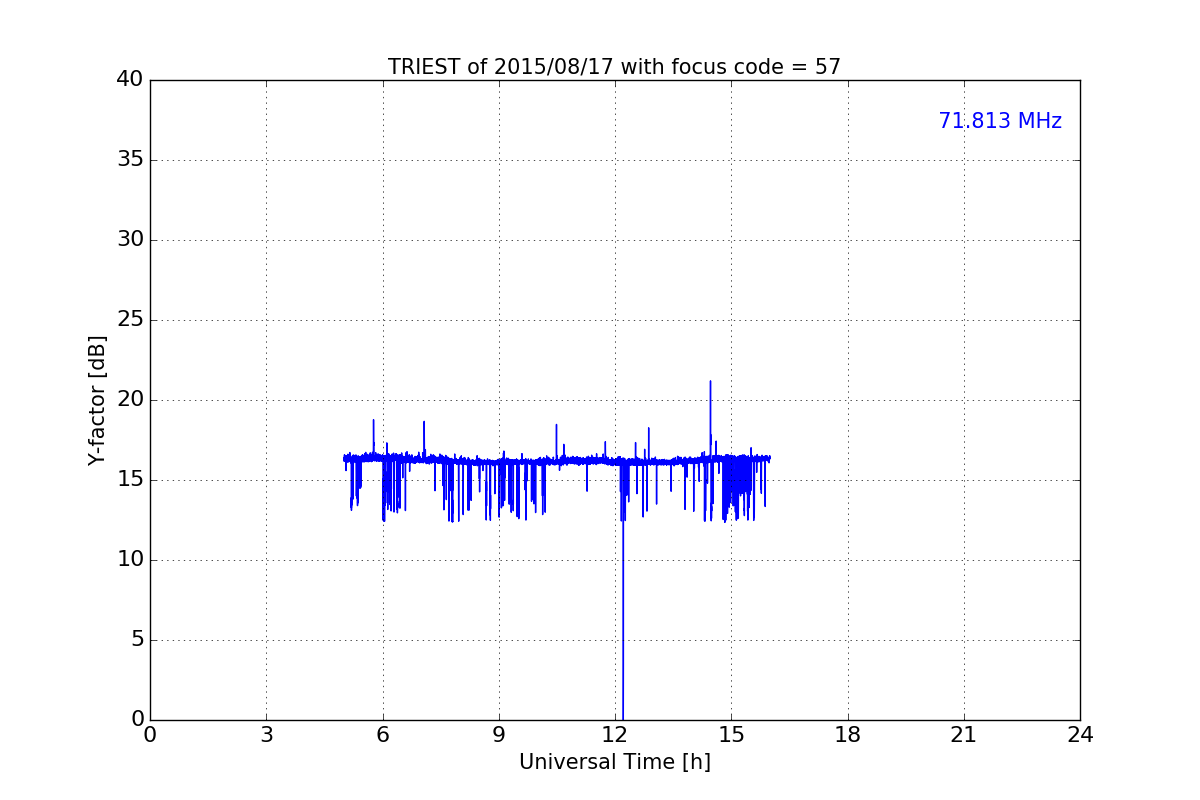Click the x-axis tick label '21'
1200x800 pixels.
point(964,735)
